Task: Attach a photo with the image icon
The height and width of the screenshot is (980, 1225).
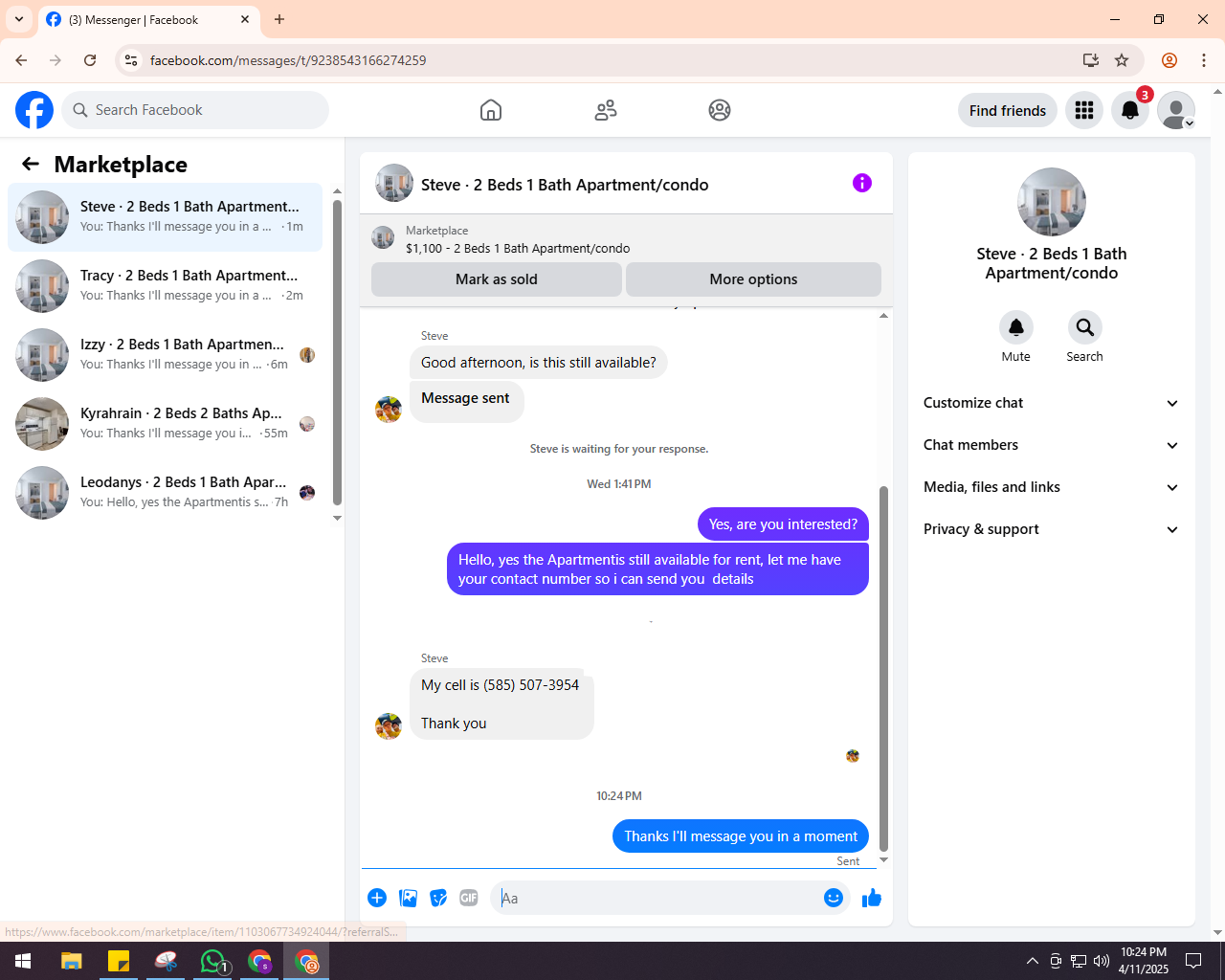Action: [x=408, y=898]
